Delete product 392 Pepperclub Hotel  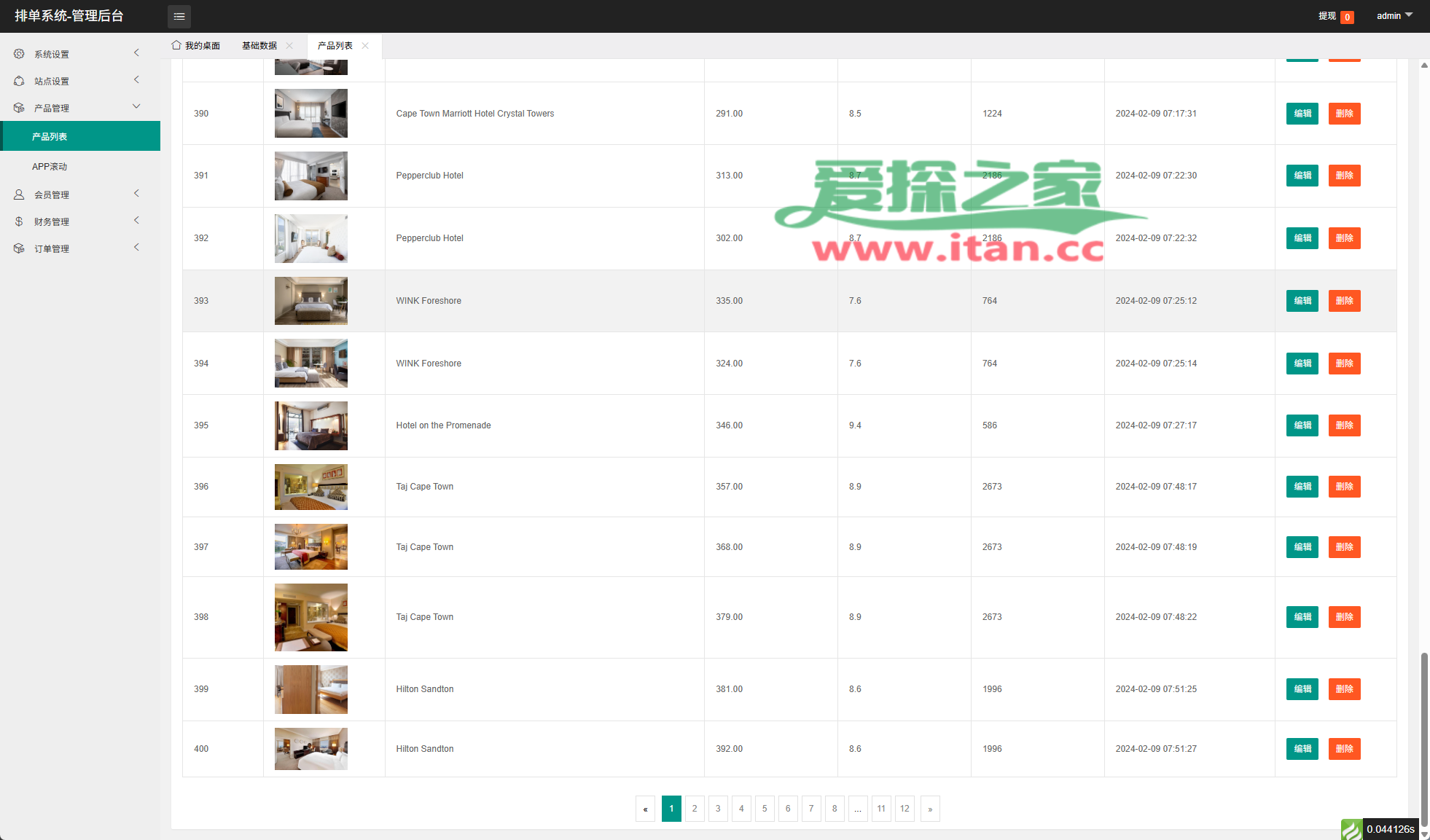tap(1344, 238)
